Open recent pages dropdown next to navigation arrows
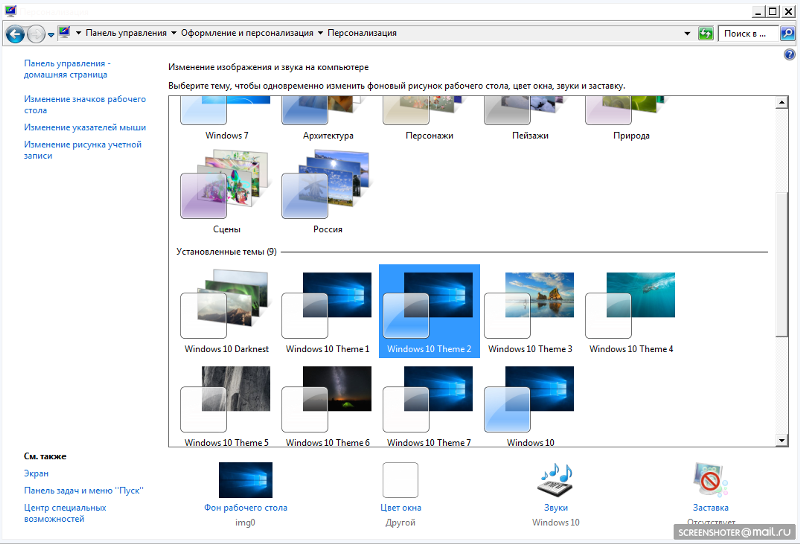This screenshot has height=544, width=800. [51, 35]
